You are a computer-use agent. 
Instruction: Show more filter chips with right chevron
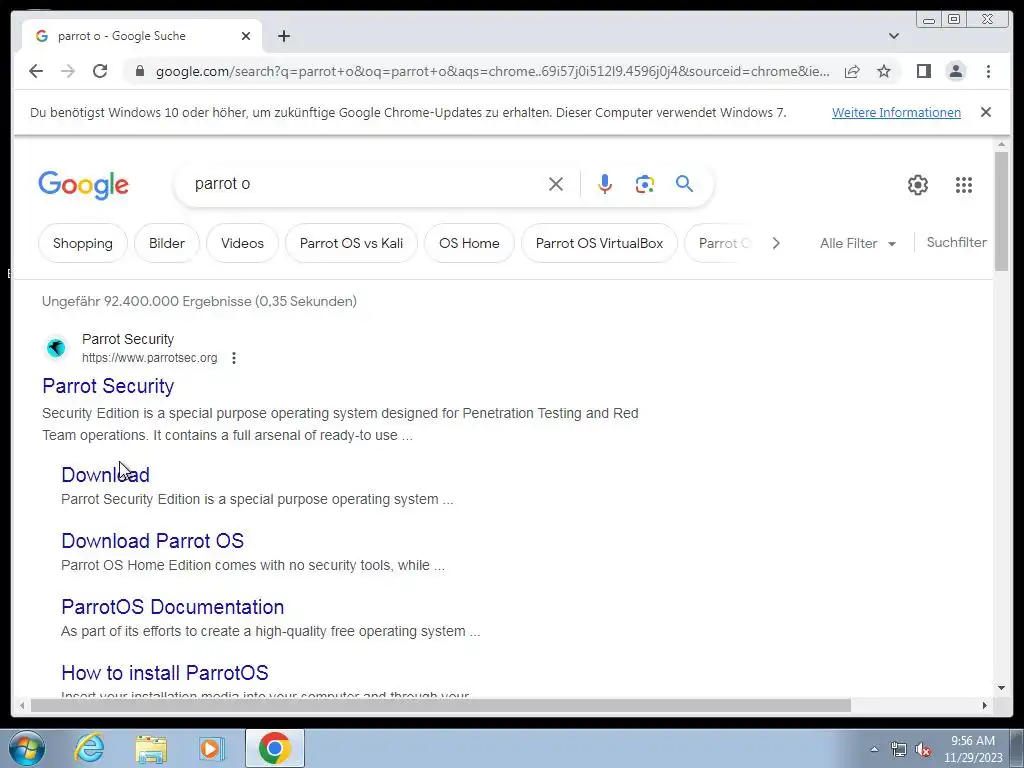[776, 243]
